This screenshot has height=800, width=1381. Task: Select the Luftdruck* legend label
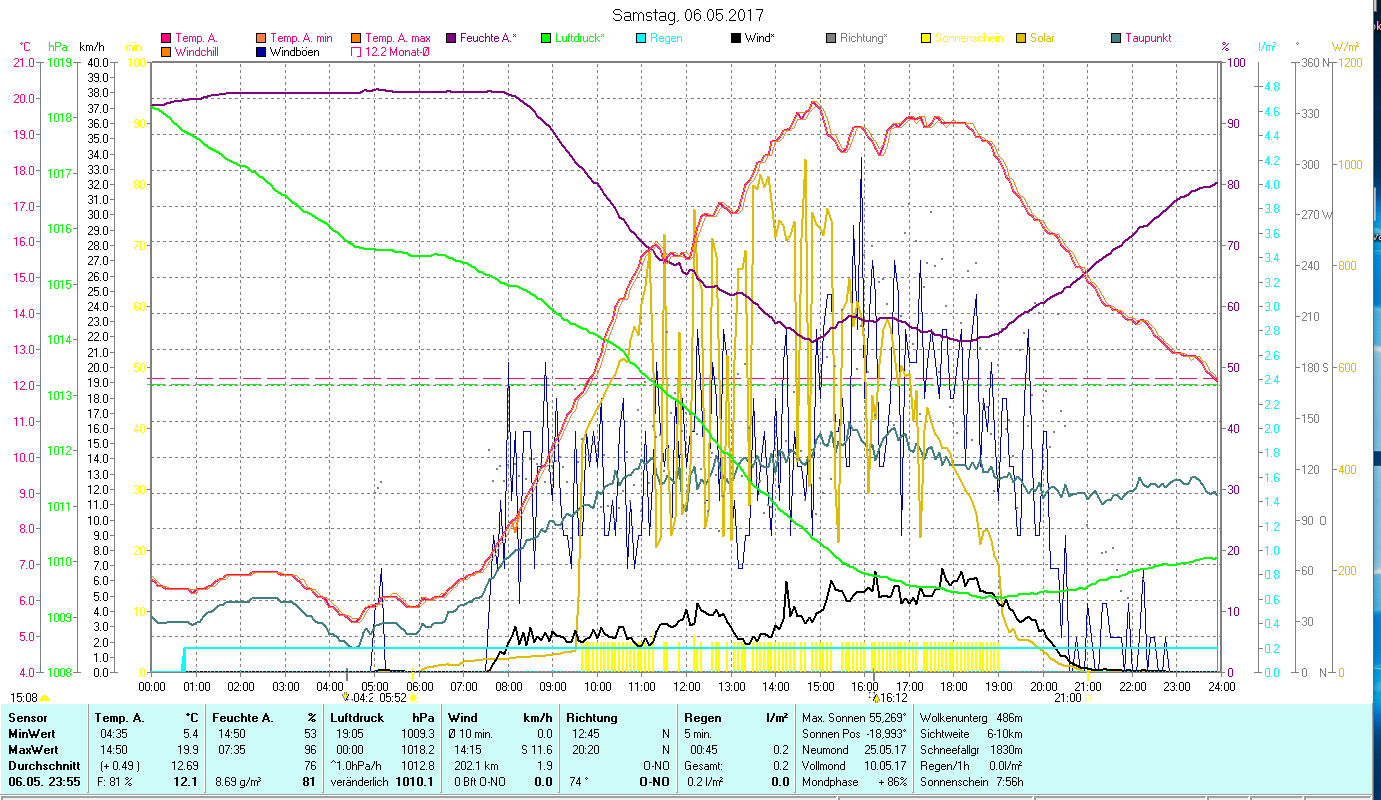582,38
